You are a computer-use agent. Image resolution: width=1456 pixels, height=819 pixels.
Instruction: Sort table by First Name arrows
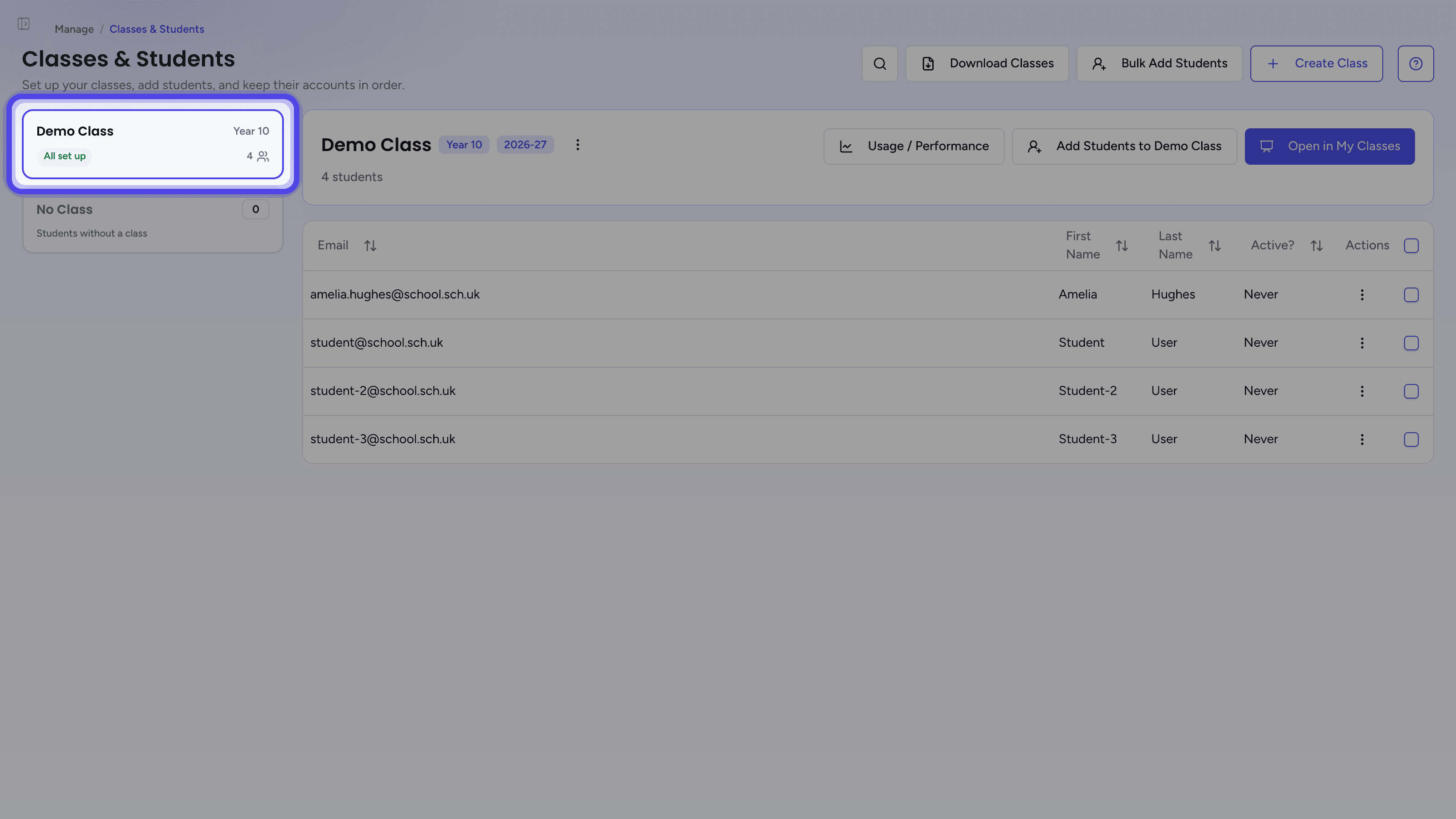[1122, 245]
